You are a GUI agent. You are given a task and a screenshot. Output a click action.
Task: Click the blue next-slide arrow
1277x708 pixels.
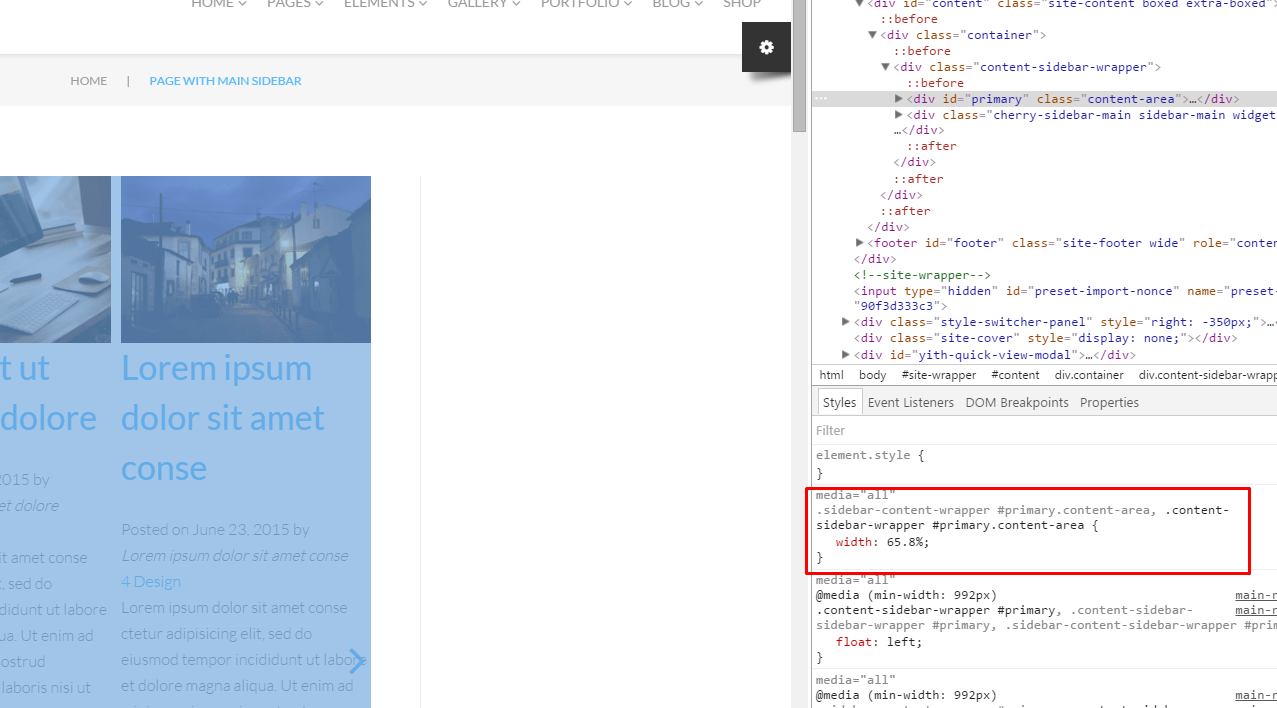358,661
